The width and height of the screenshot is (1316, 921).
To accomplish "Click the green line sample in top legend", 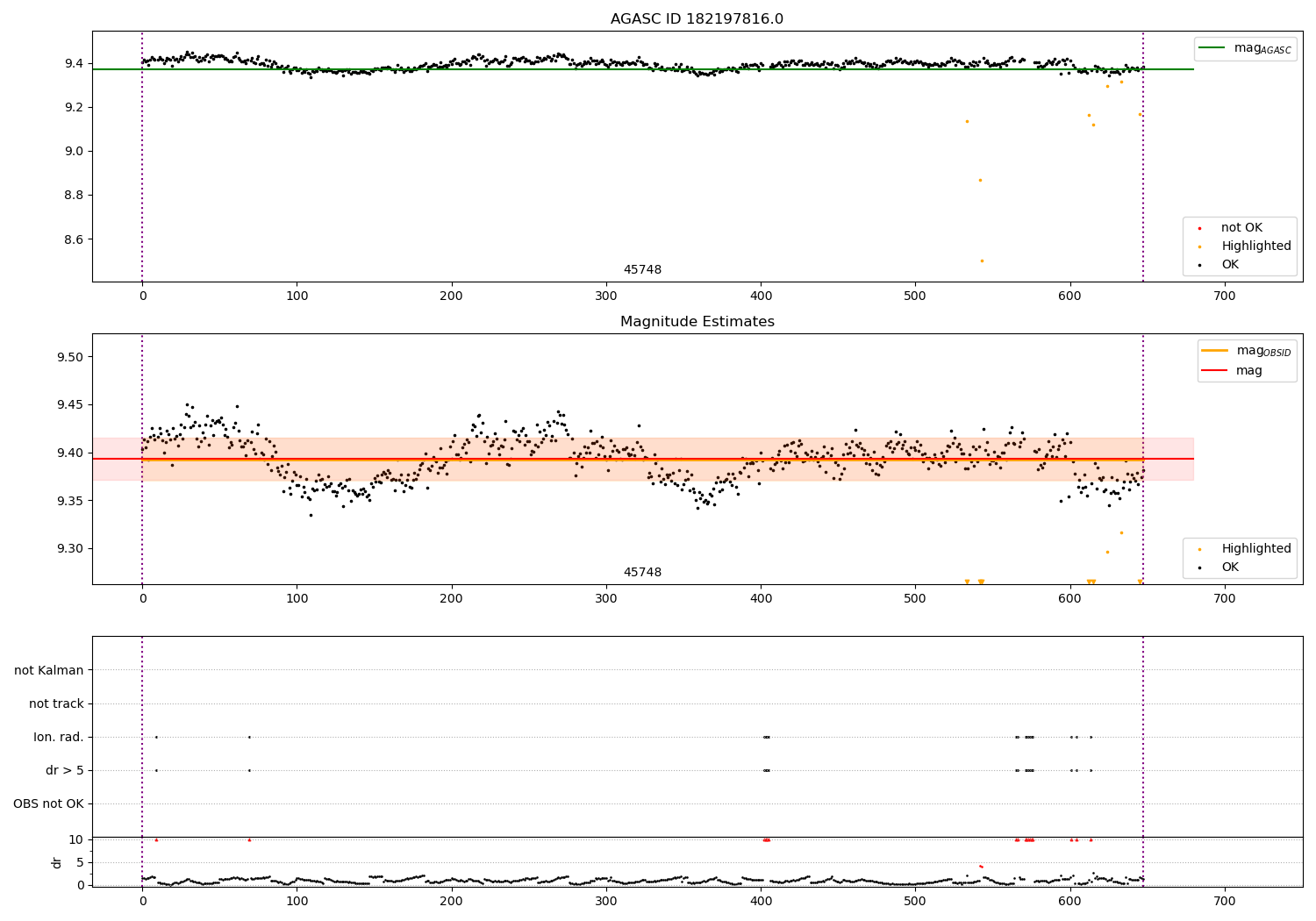I will click(x=1212, y=48).
